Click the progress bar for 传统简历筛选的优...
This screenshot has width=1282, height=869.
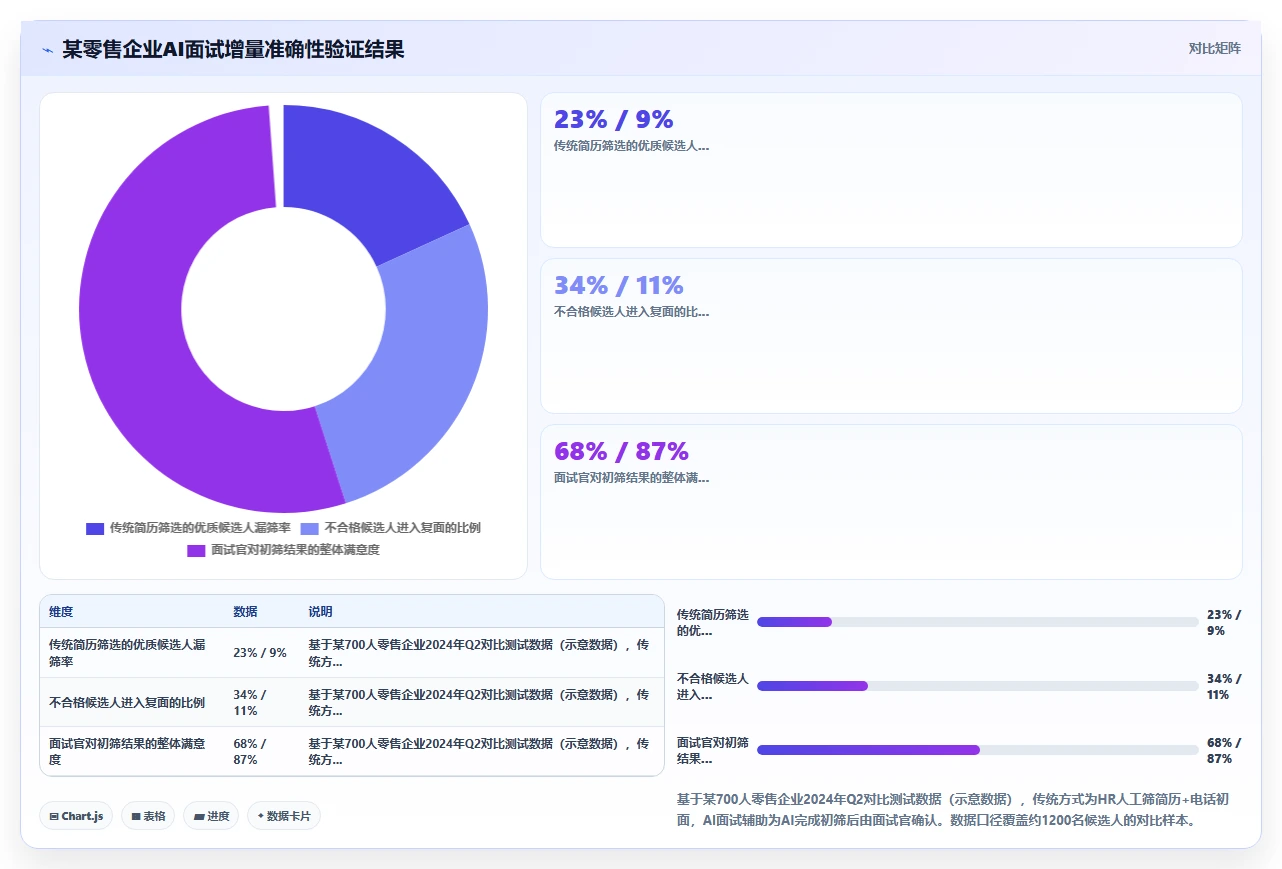click(x=977, y=622)
